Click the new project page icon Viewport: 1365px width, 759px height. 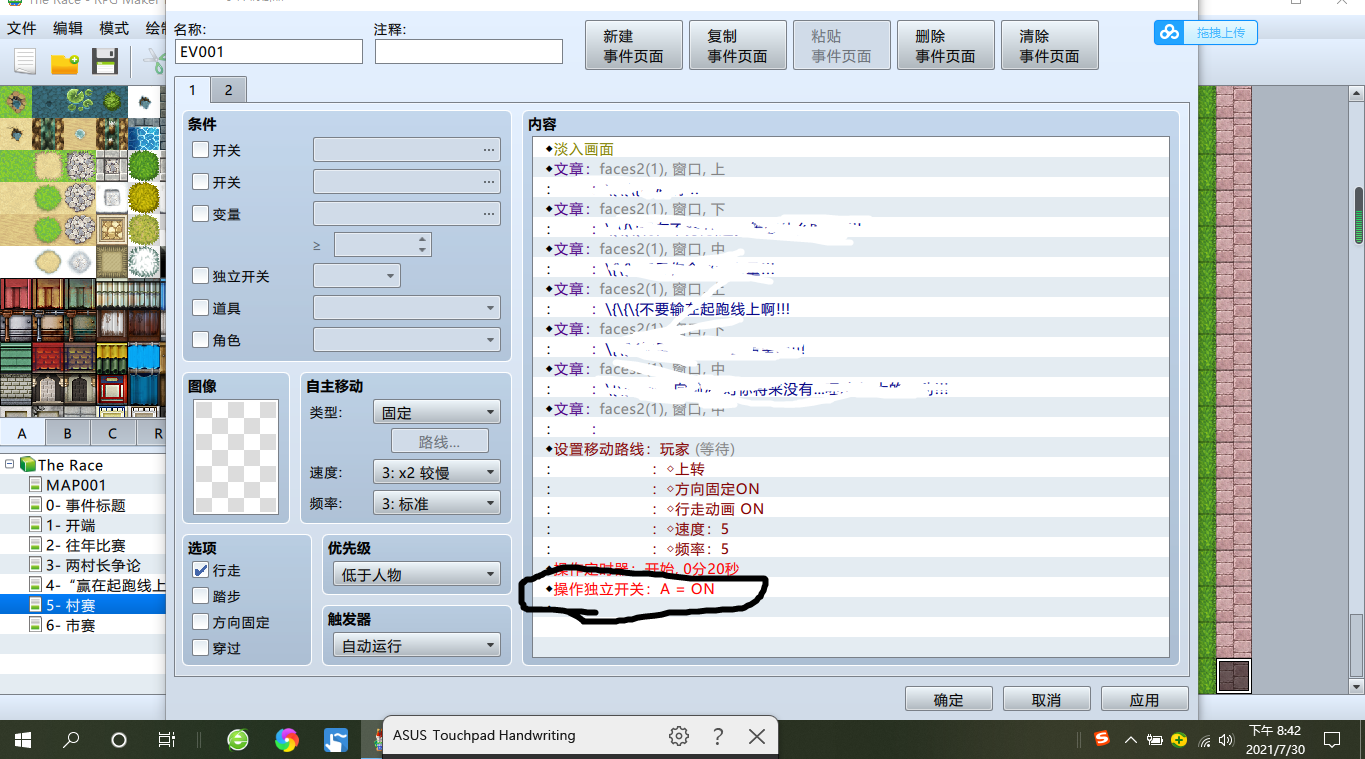pyautogui.click(x=25, y=62)
